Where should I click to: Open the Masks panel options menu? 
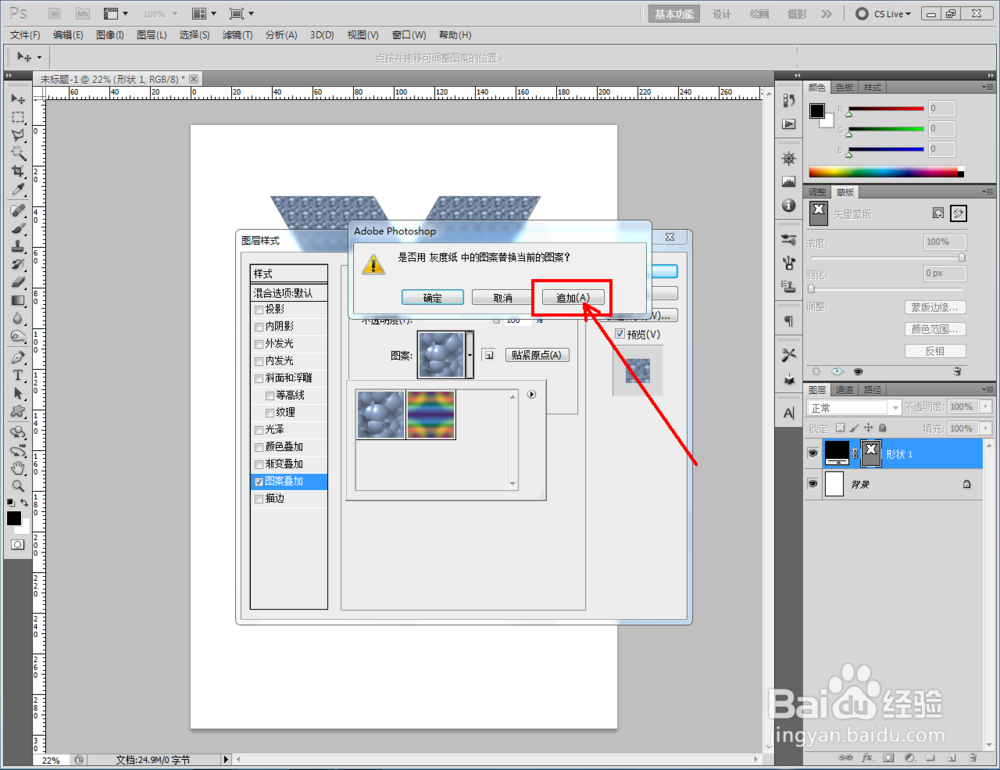tap(987, 192)
